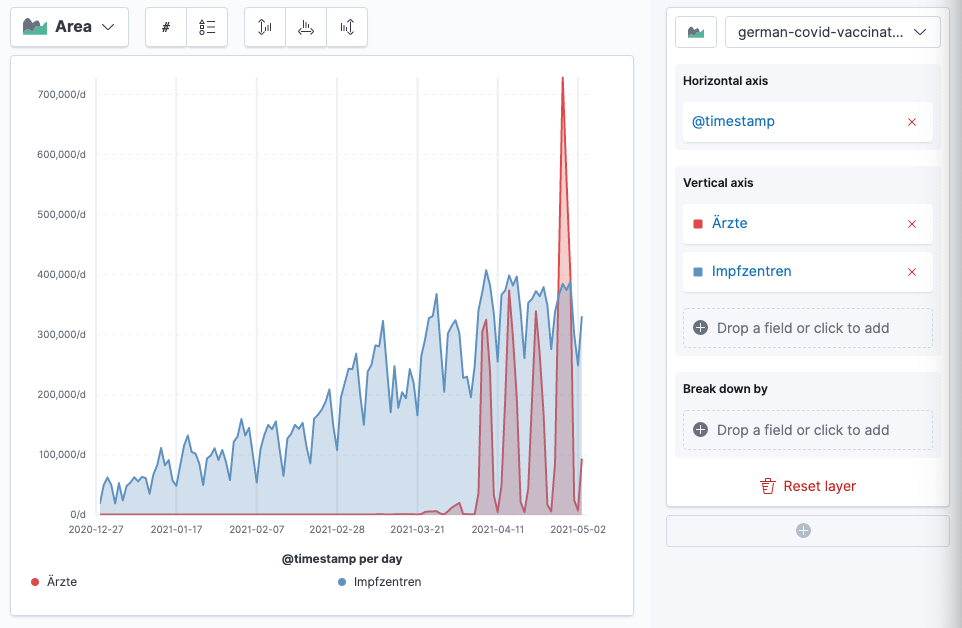Delete the Impfzentren series
Screen dimensions: 962x628
click(x=911, y=272)
